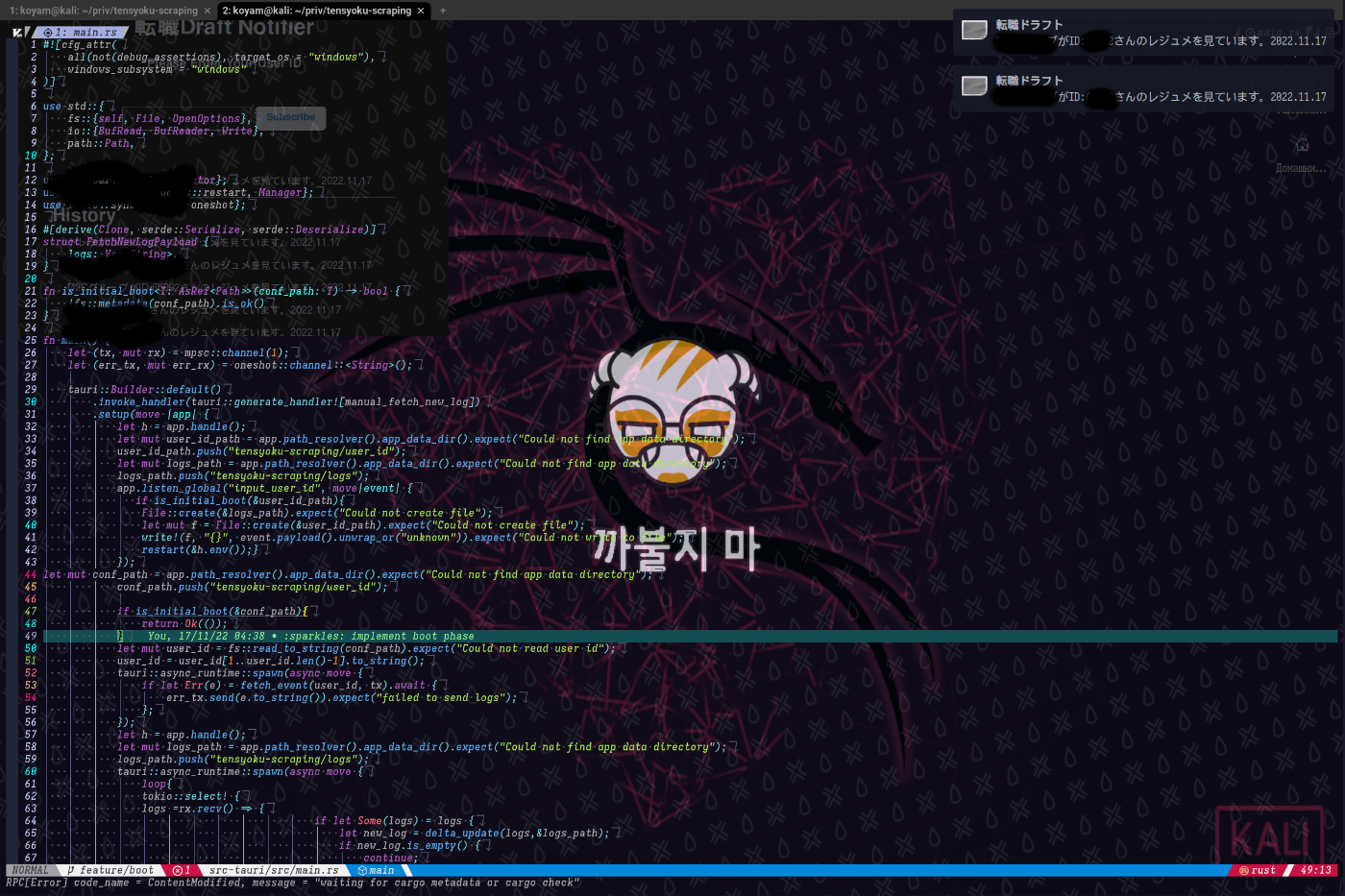Switch to terminal tab 1 koyam@kali

tap(103, 11)
